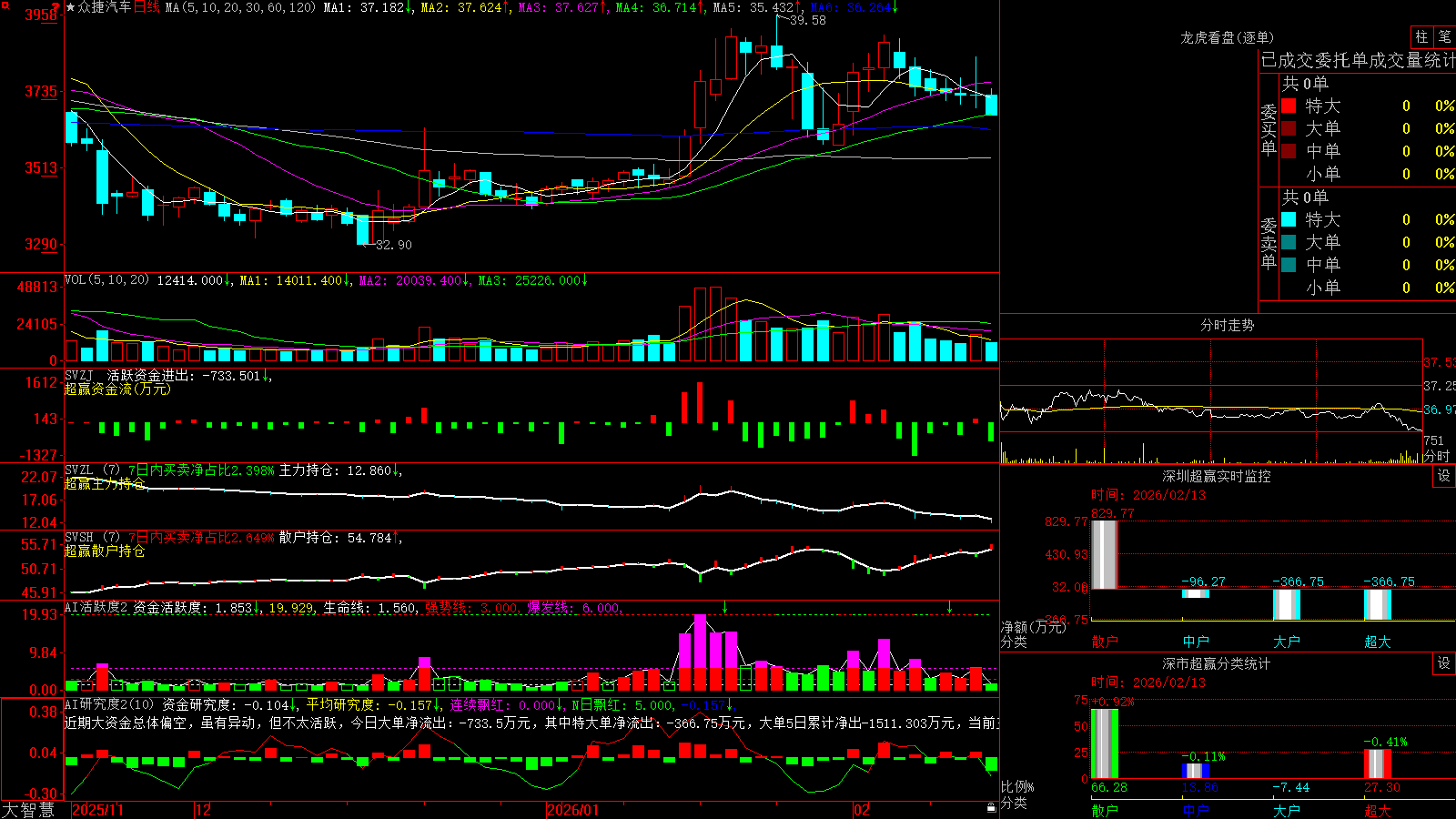This screenshot has height=819, width=1456.
Task: Select 2026/01 on the date axis
Action: point(572,810)
